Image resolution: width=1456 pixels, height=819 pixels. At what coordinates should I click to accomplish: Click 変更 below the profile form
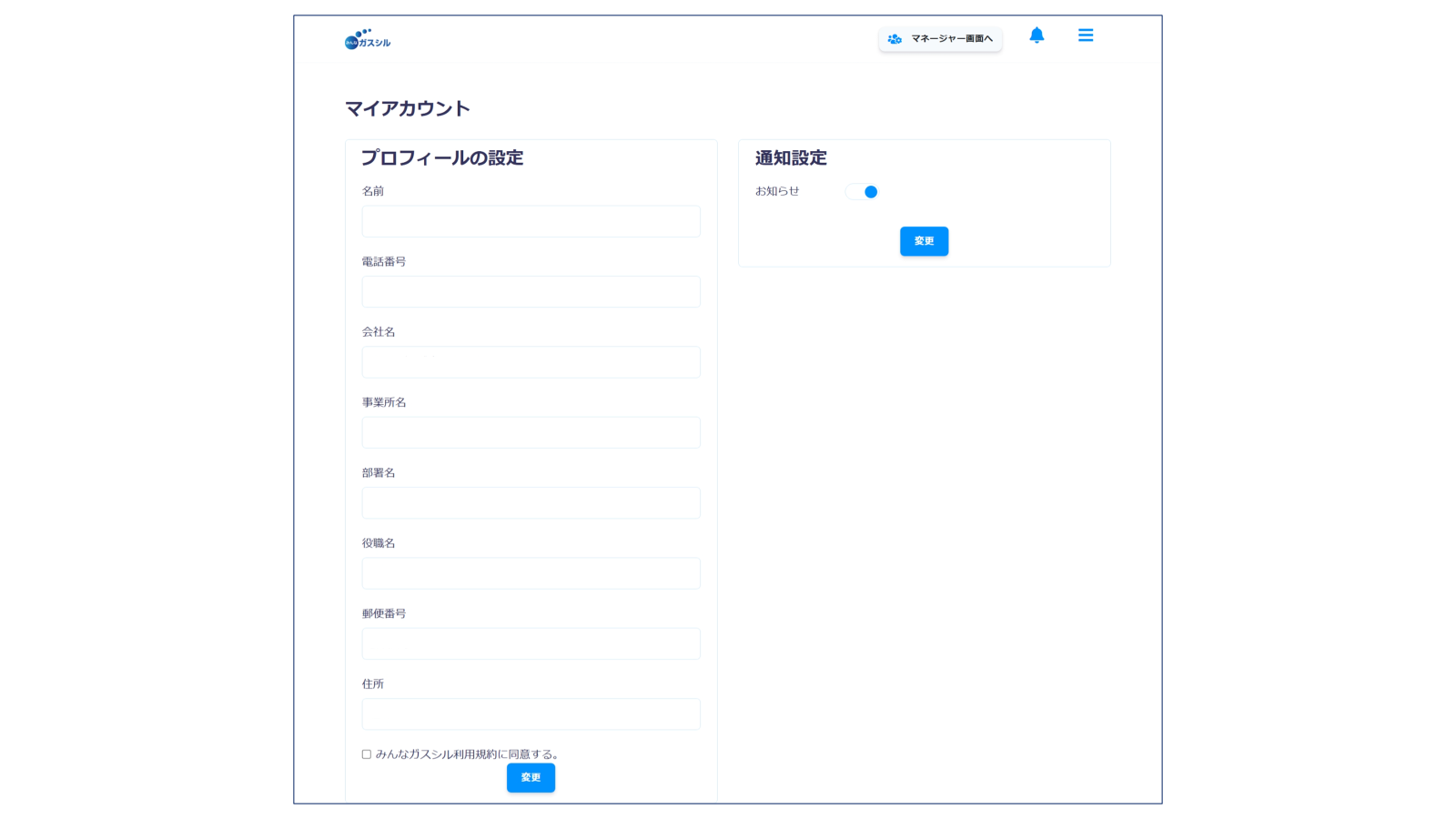[531, 777]
